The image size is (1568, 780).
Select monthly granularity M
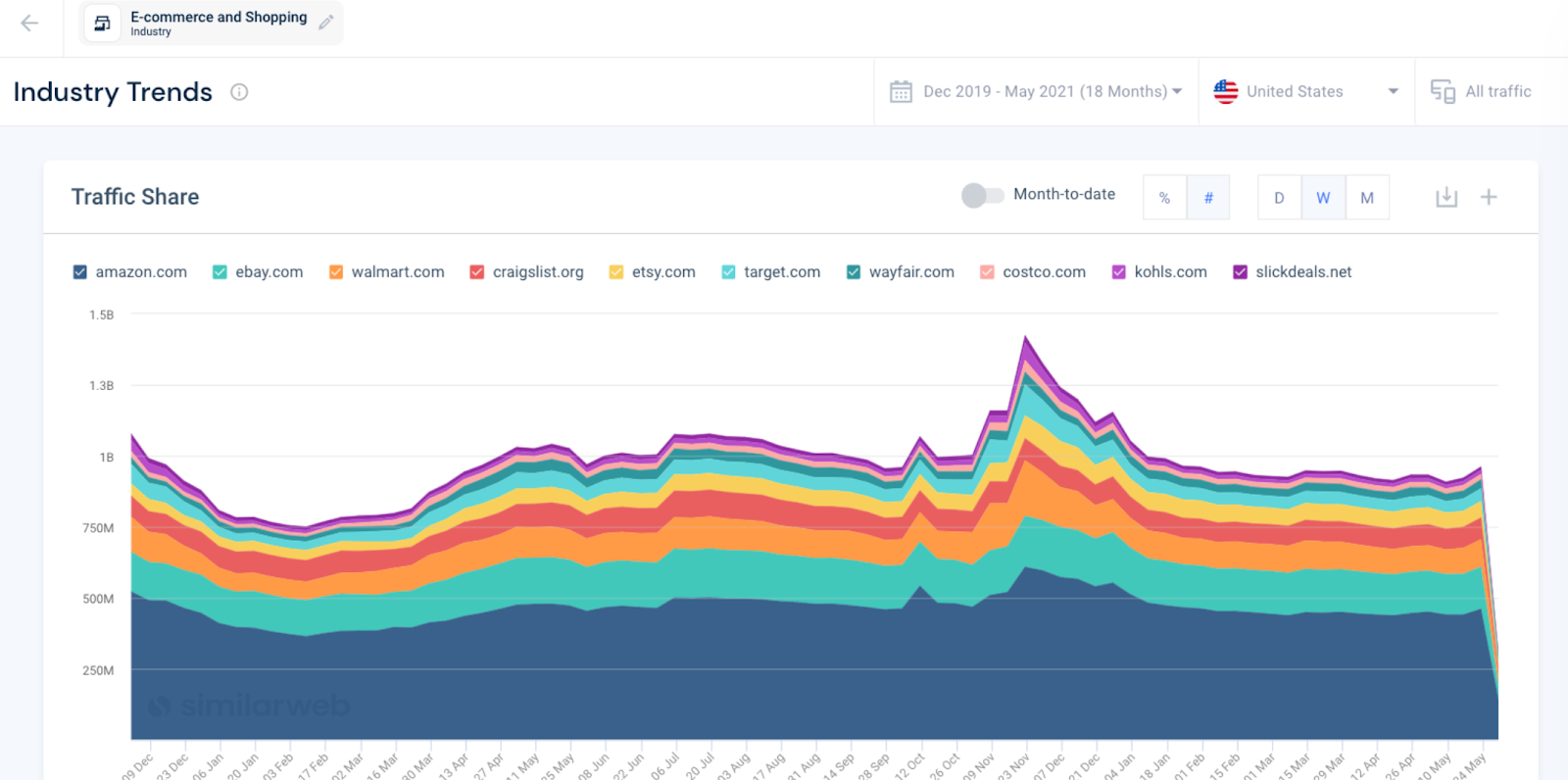1367,197
